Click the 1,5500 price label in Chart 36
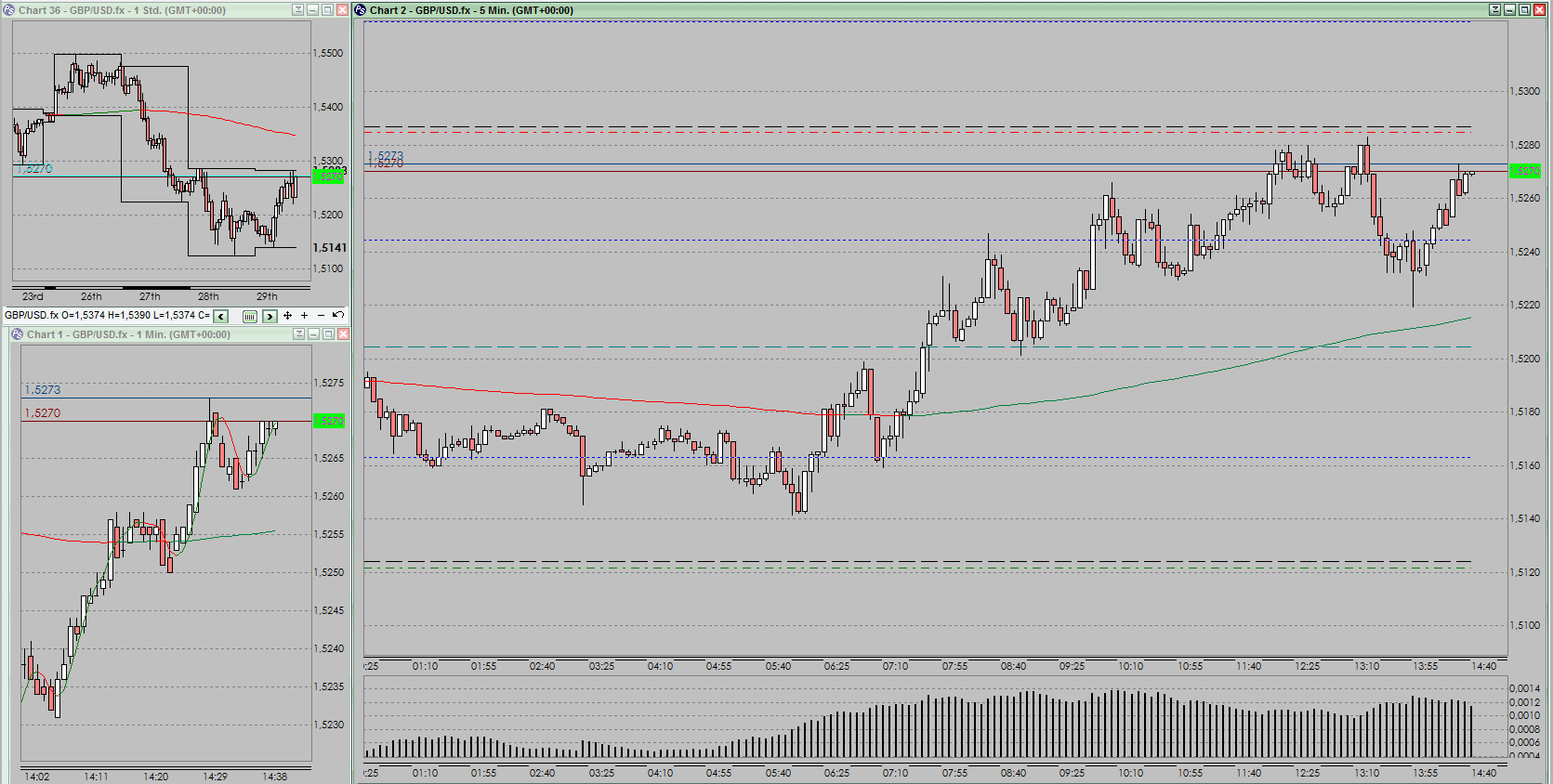This screenshot has height=784, width=1553. click(x=328, y=53)
